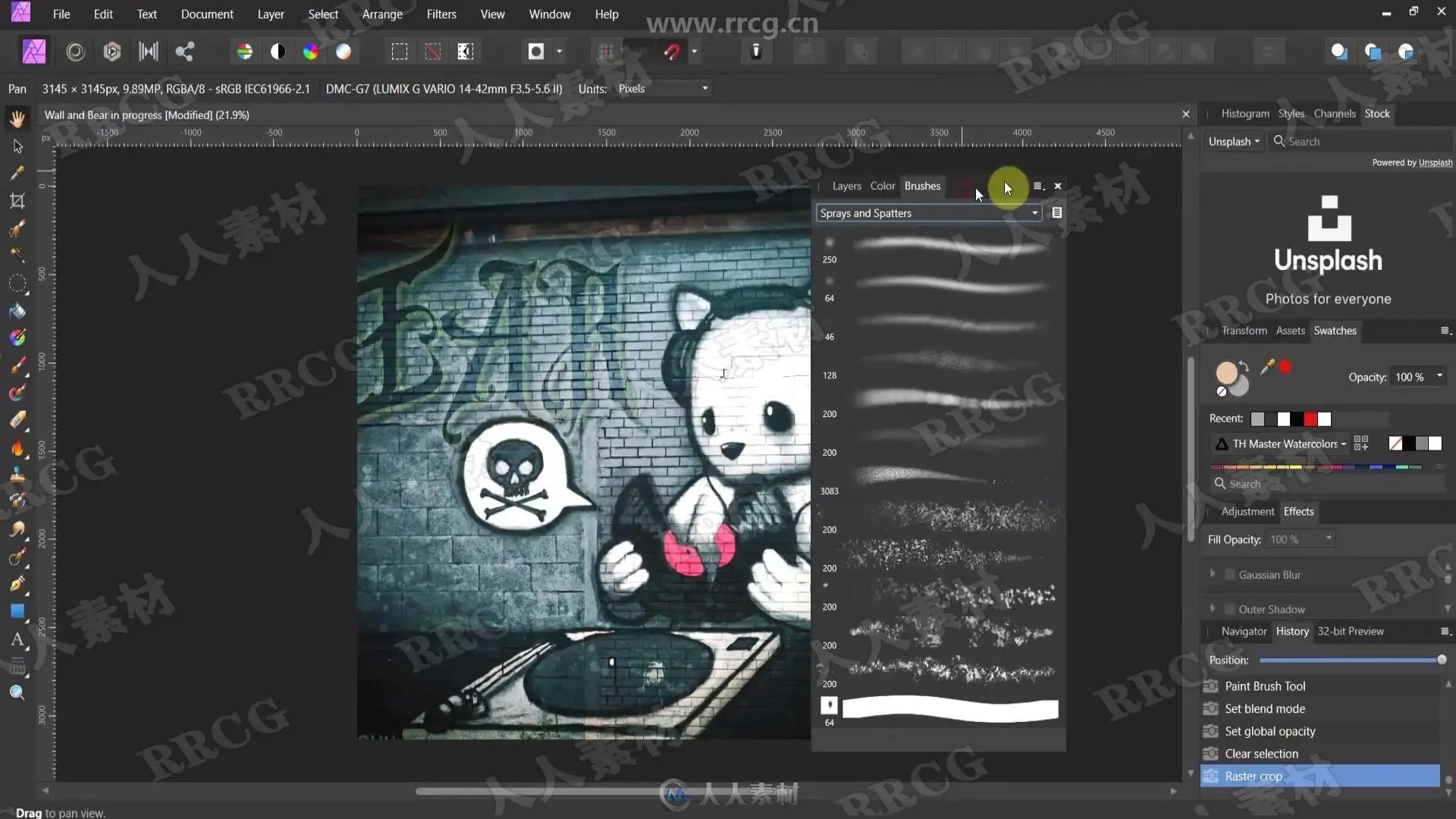This screenshot has width=1456, height=819.
Task: Select the Pen tool
Action: click(x=17, y=584)
